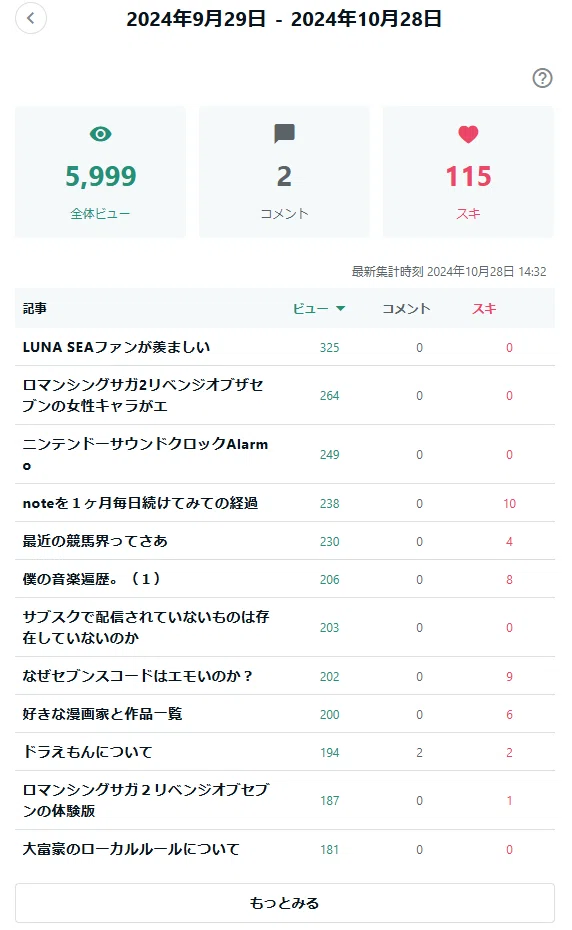Open the article なぜセブンスコードはエモいのか？
572x930 pixels.
point(138,676)
